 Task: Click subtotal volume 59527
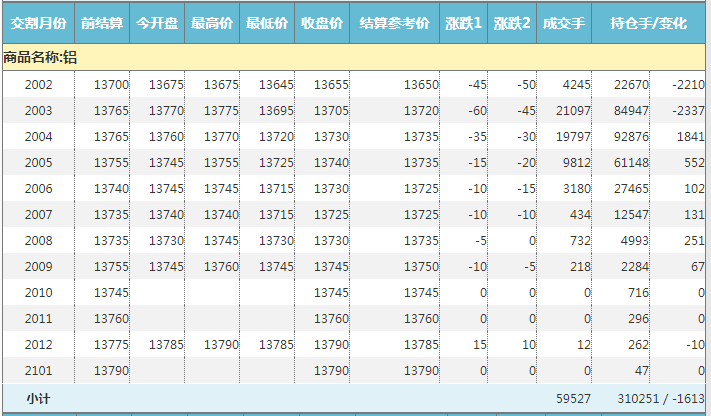(573, 398)
